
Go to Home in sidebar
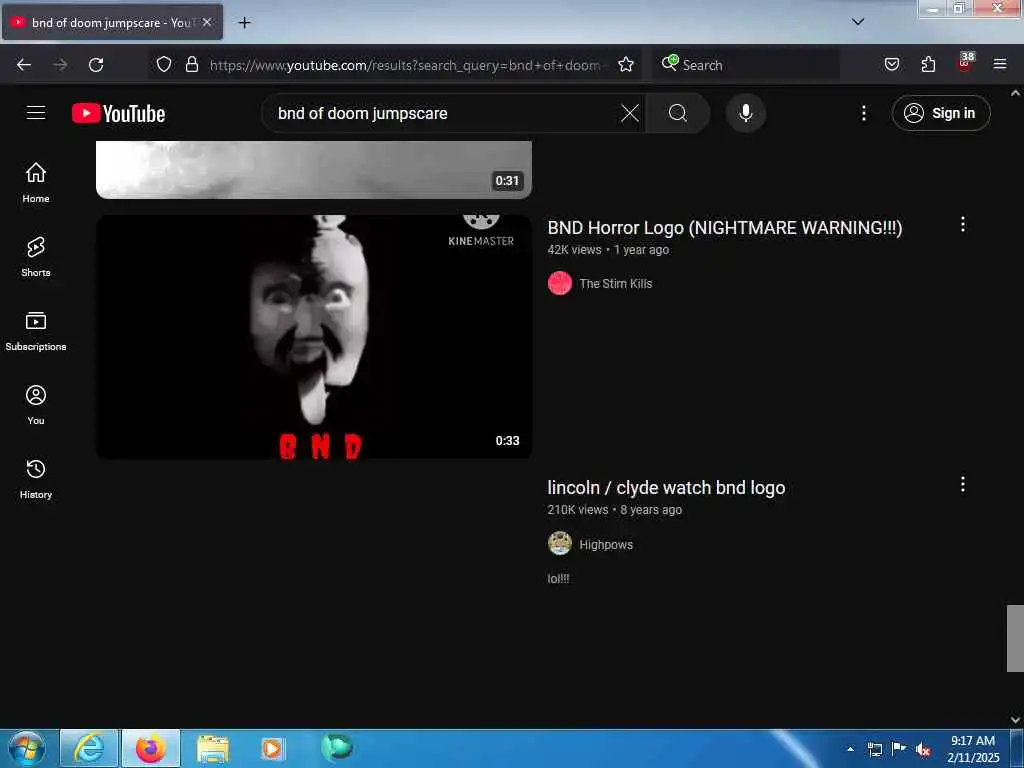tap(36, 182)
